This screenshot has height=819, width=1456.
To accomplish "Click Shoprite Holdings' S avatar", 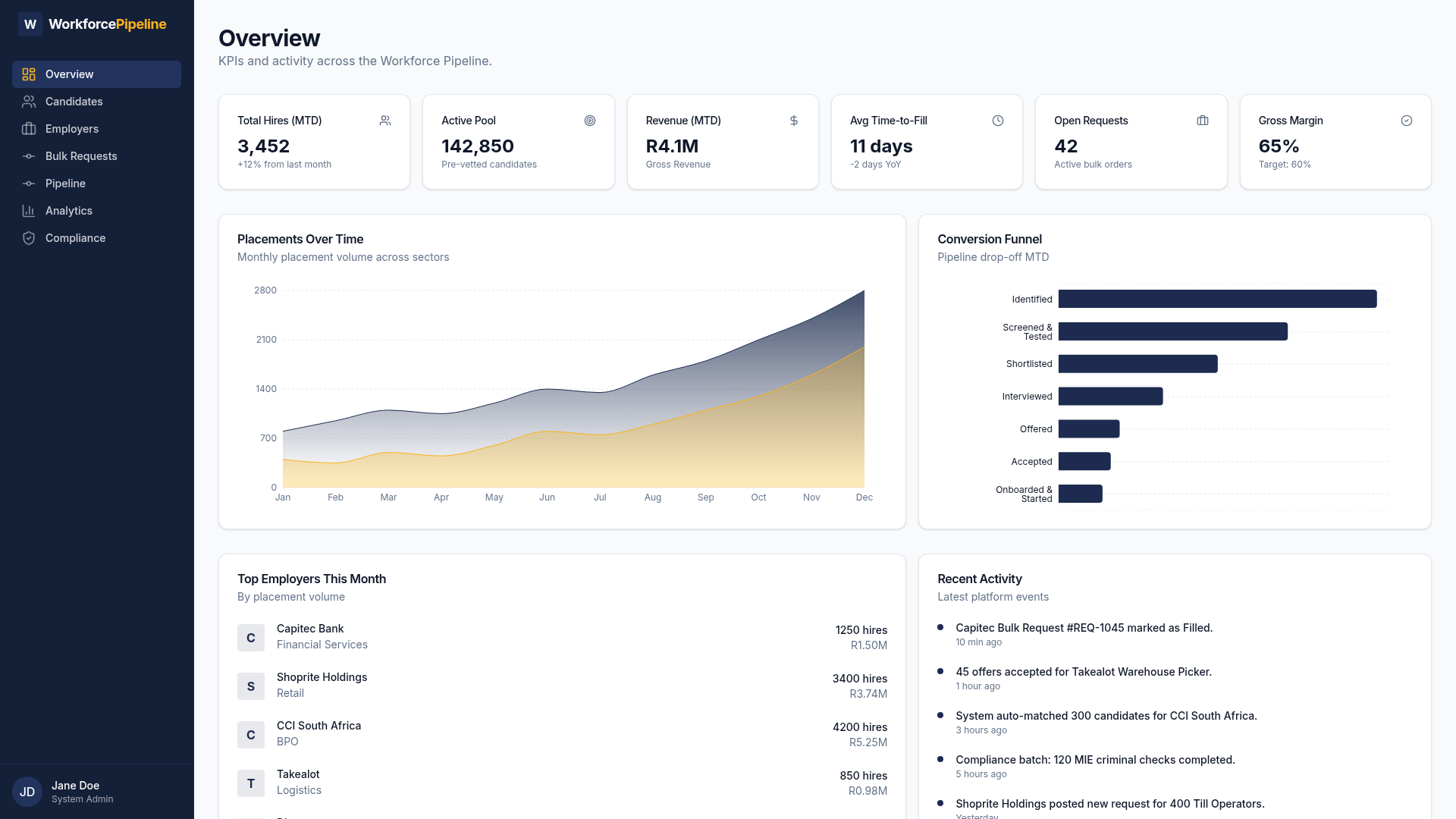I will point(251,686).
